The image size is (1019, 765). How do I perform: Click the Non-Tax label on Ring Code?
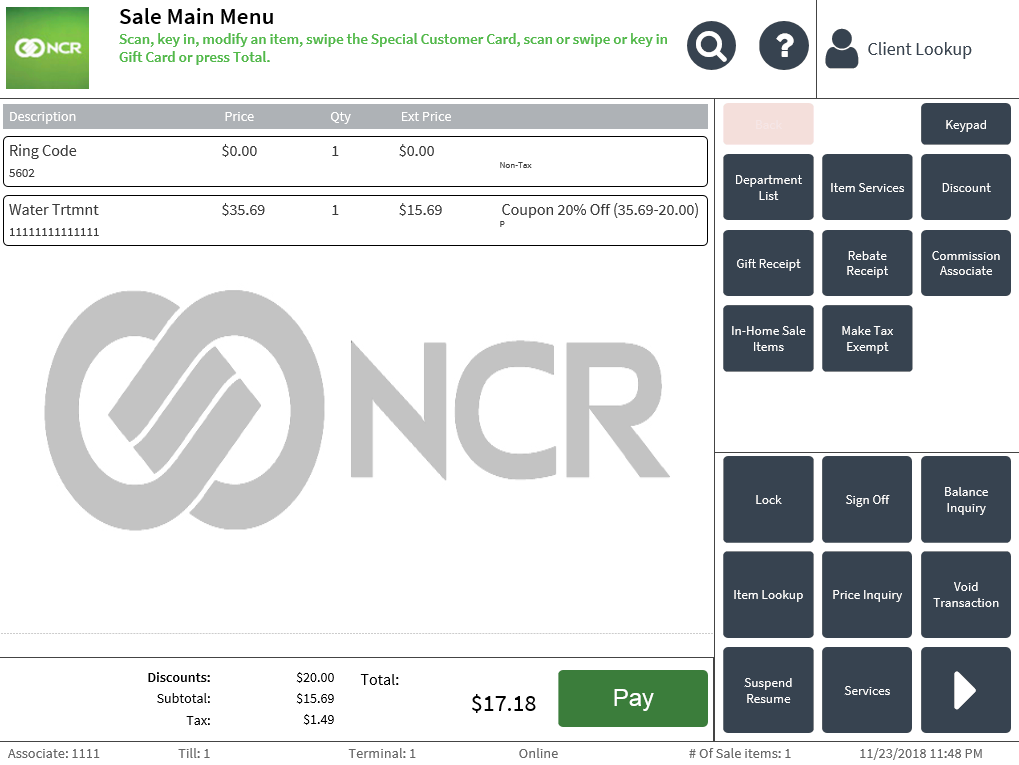(x=515, y=165)
